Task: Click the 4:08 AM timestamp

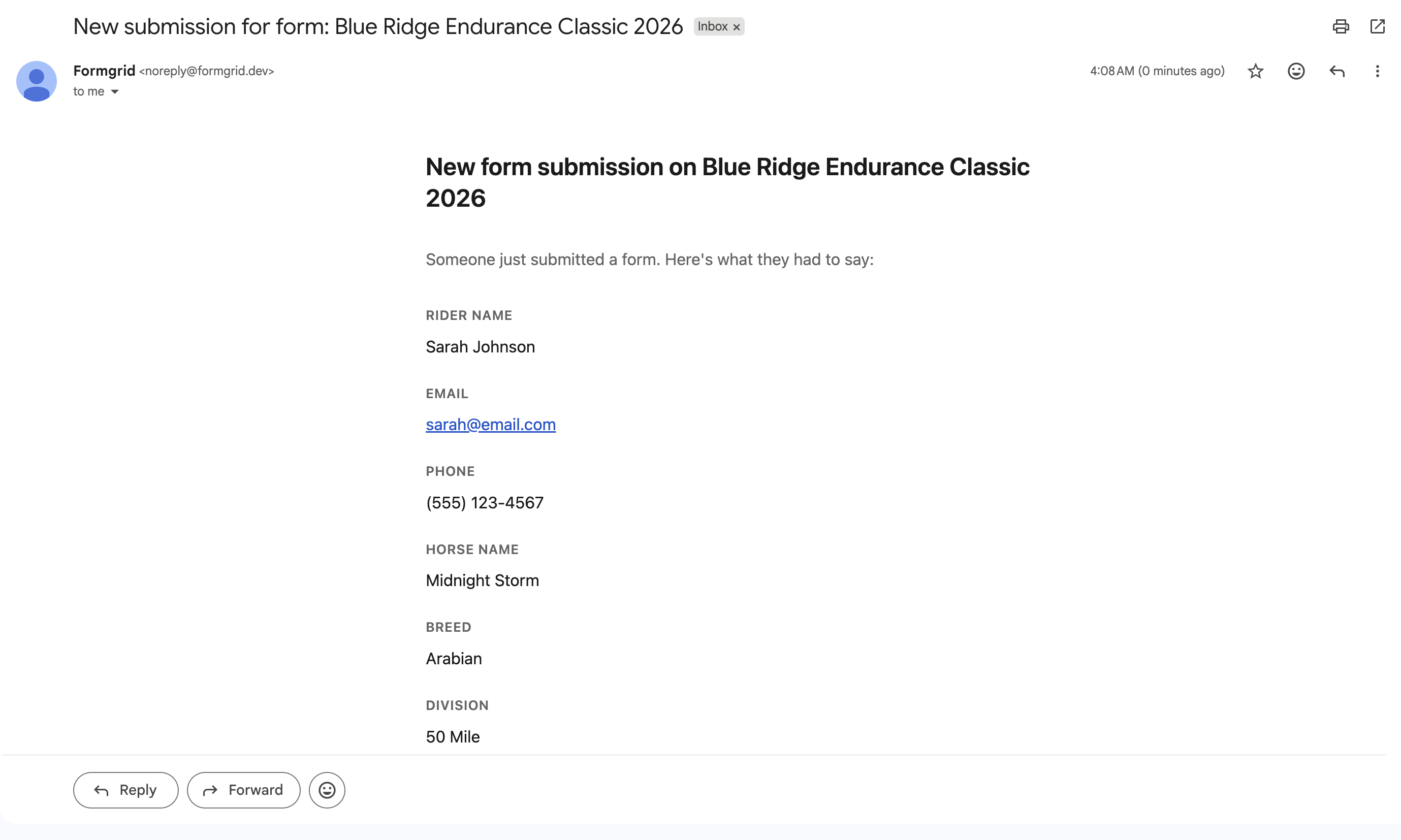Action: (x=1157, y=71)
